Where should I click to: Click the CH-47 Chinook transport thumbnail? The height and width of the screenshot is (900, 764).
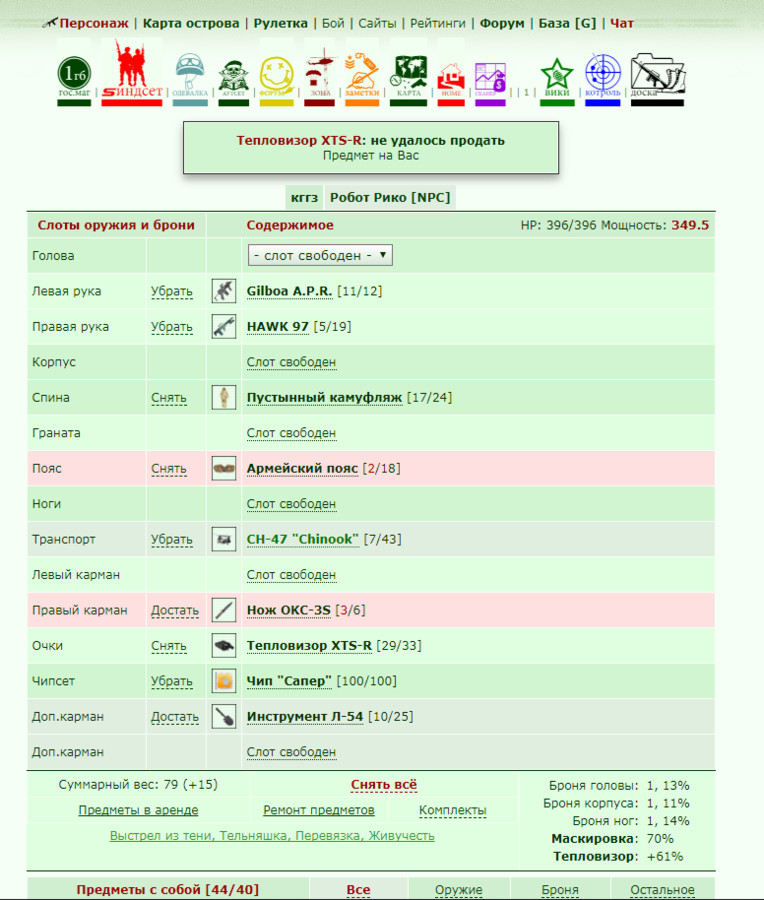click(224, 539)
